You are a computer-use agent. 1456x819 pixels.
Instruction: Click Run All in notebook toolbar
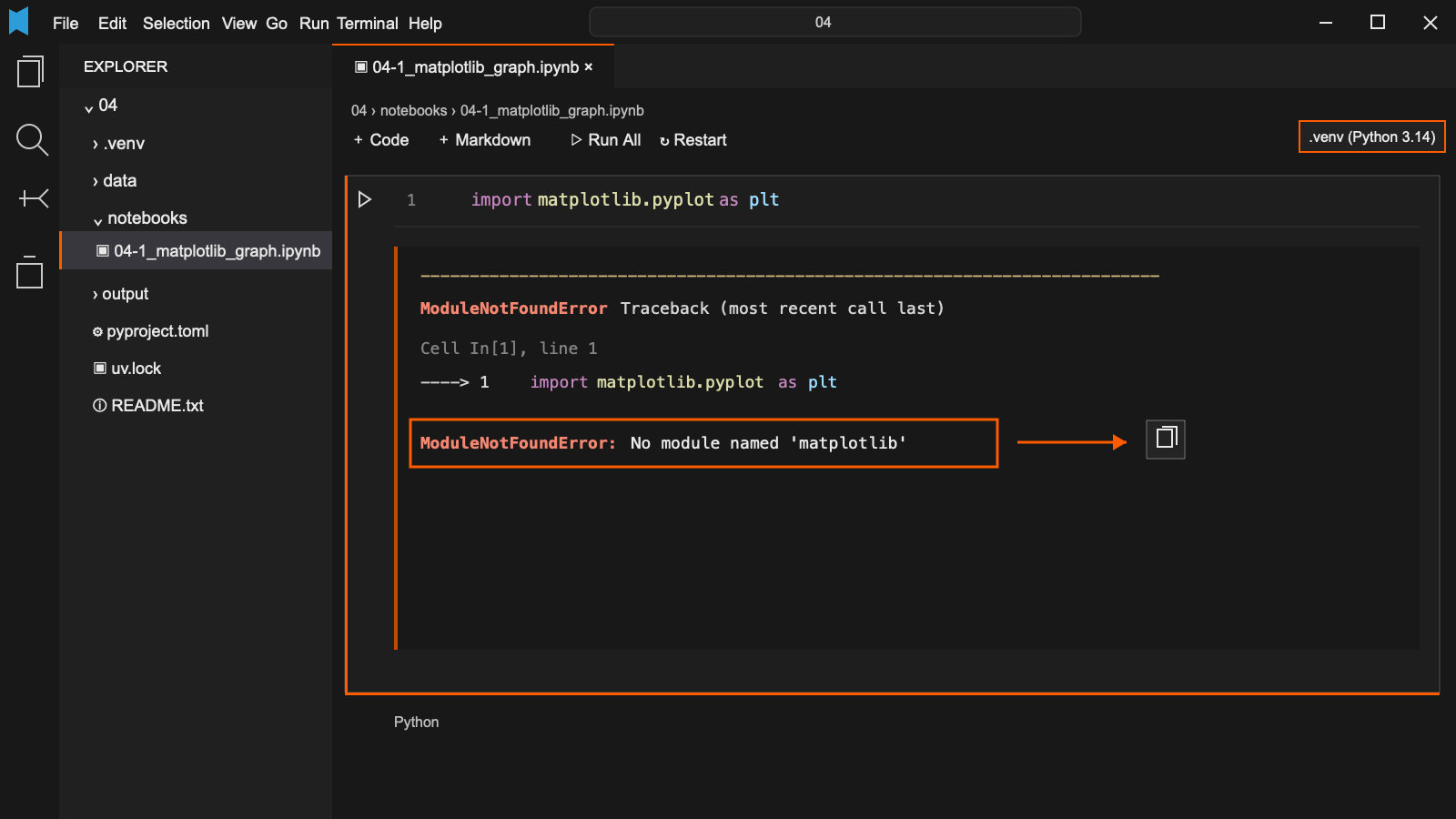[x=606, y=140]
